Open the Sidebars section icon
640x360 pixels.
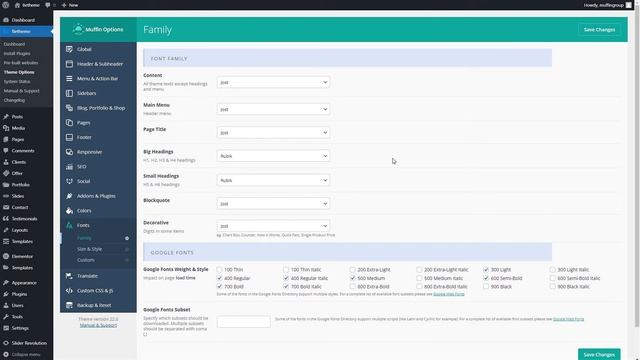pos(69,93)
